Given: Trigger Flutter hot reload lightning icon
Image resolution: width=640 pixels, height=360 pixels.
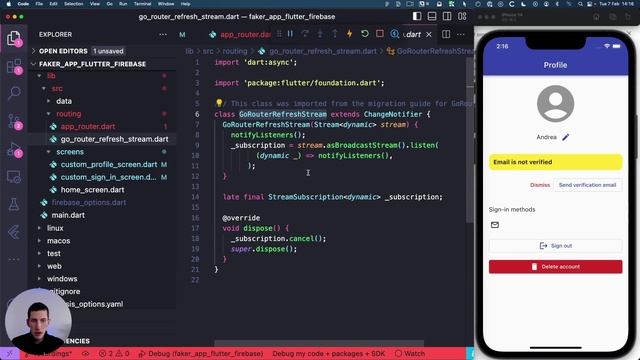Looking at the screenshot, I should coord(350,34).
